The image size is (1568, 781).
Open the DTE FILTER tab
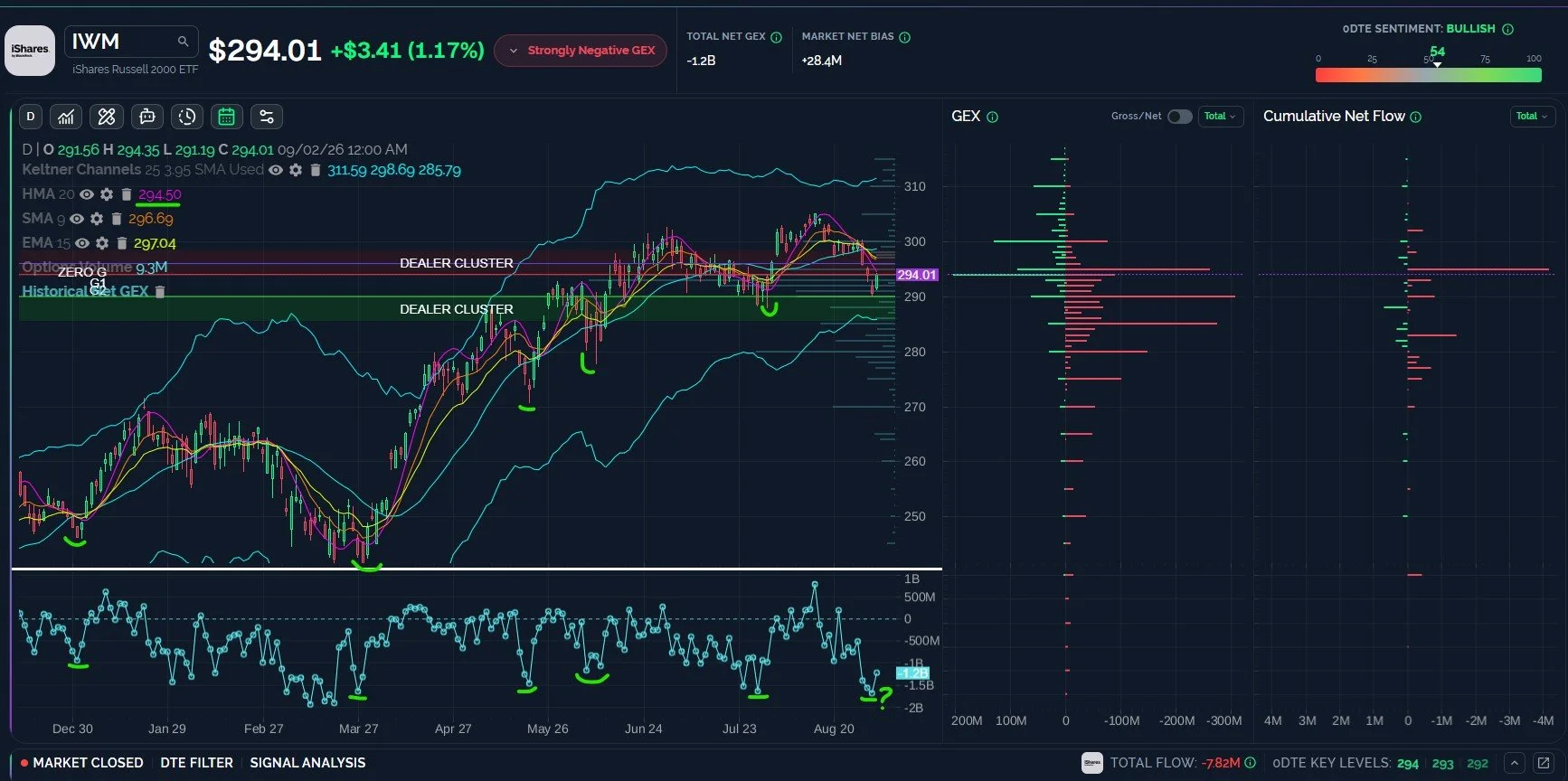(196, 763)
